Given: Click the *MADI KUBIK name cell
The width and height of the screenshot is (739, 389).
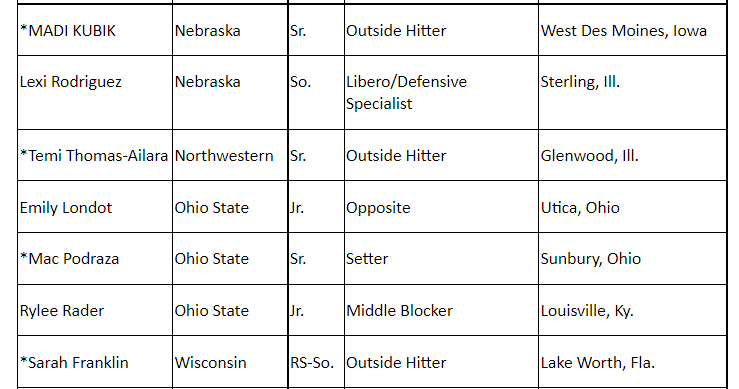Looking at the screenshot, I should click(x=95, y=30).
